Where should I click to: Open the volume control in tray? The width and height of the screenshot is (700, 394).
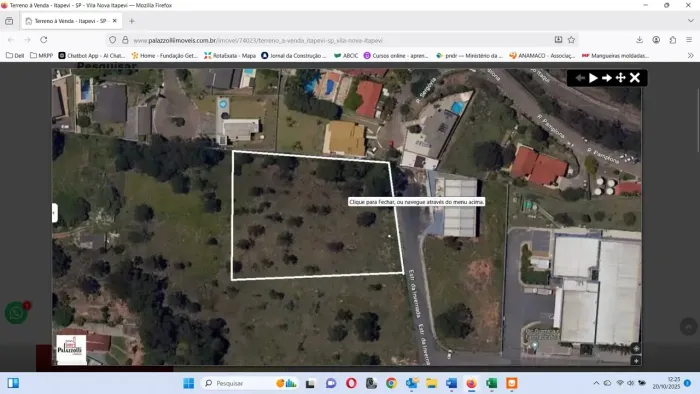pyautogui.click(x=630, y=383)
